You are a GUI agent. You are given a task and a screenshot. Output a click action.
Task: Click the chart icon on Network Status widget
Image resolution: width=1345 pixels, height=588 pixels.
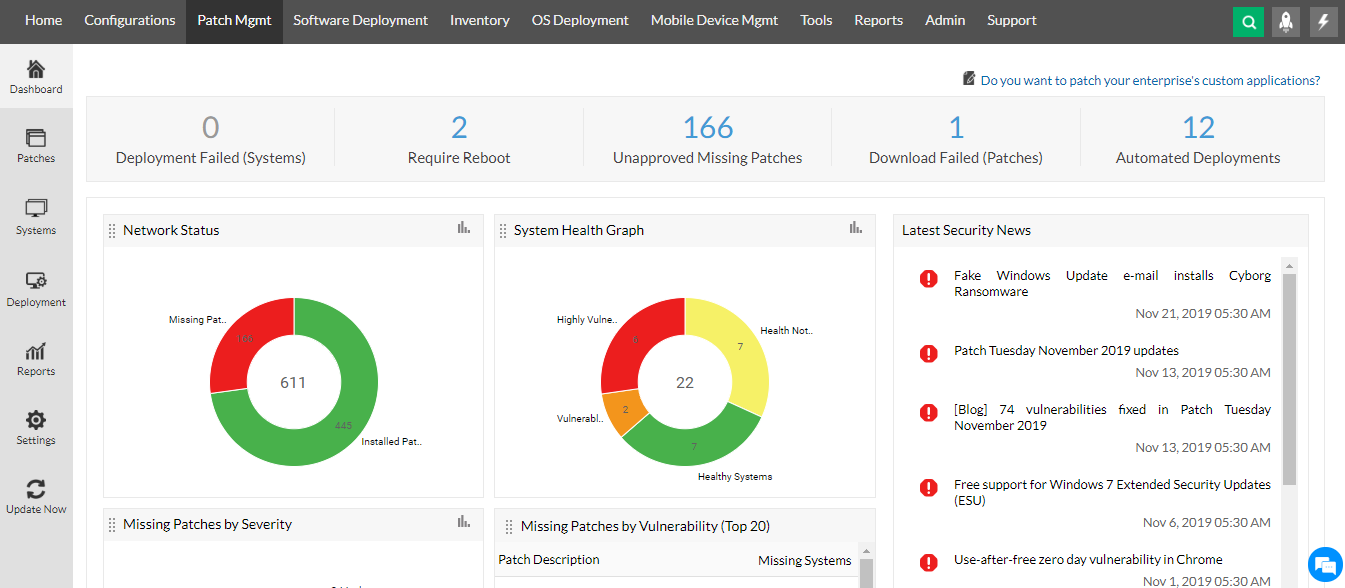(463, 227)
